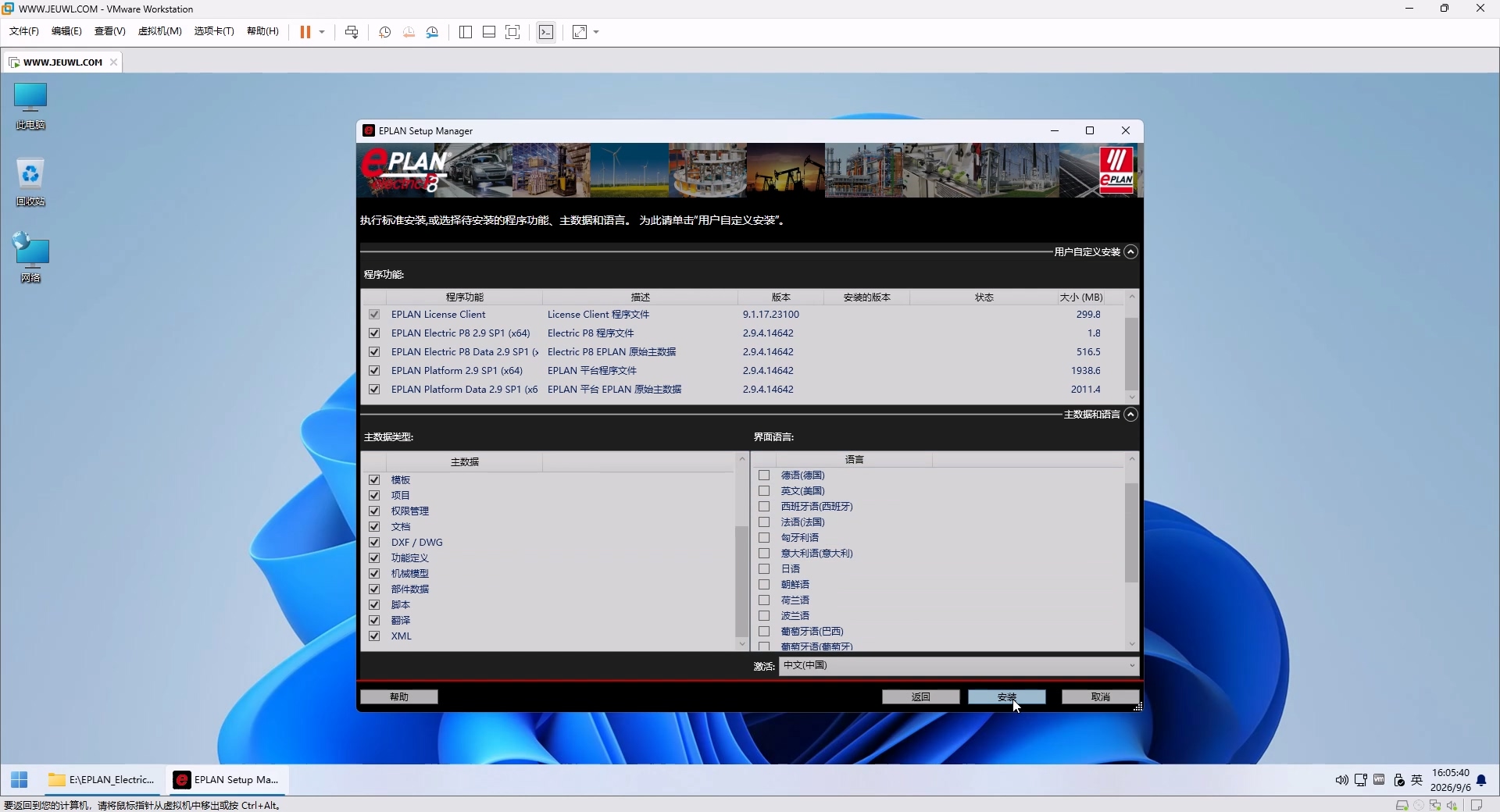Pause the virtual machine from the VMware toolbar

click(x=305, y=32)
